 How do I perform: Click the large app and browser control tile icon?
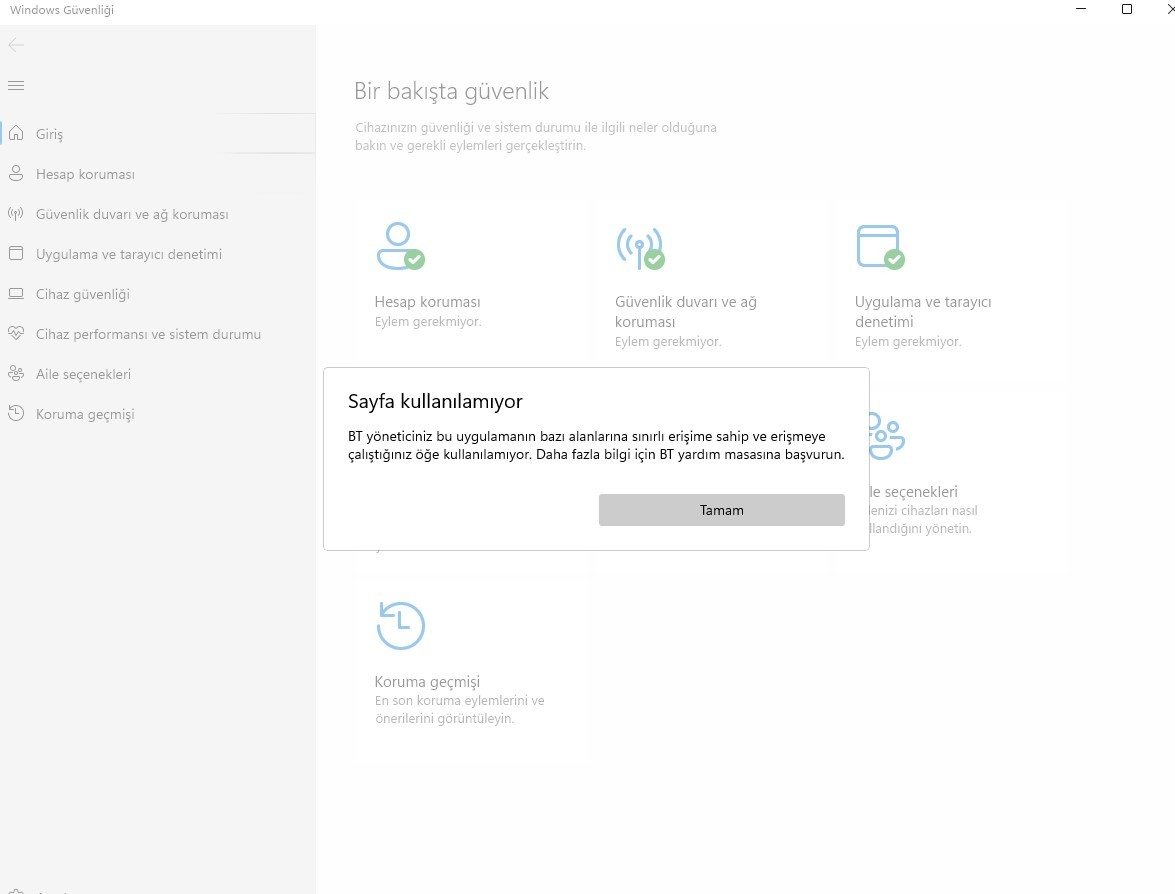(881, 247)
